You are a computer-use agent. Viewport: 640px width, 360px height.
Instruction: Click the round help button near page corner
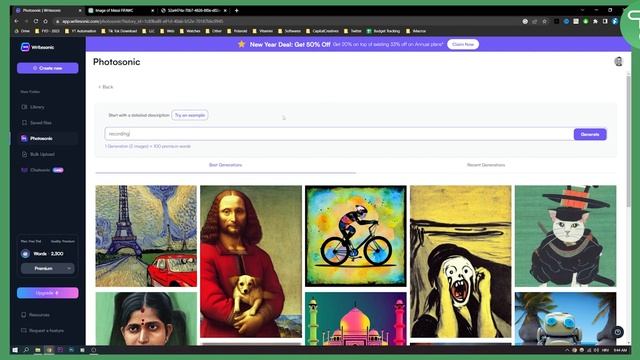coord(618,332)
